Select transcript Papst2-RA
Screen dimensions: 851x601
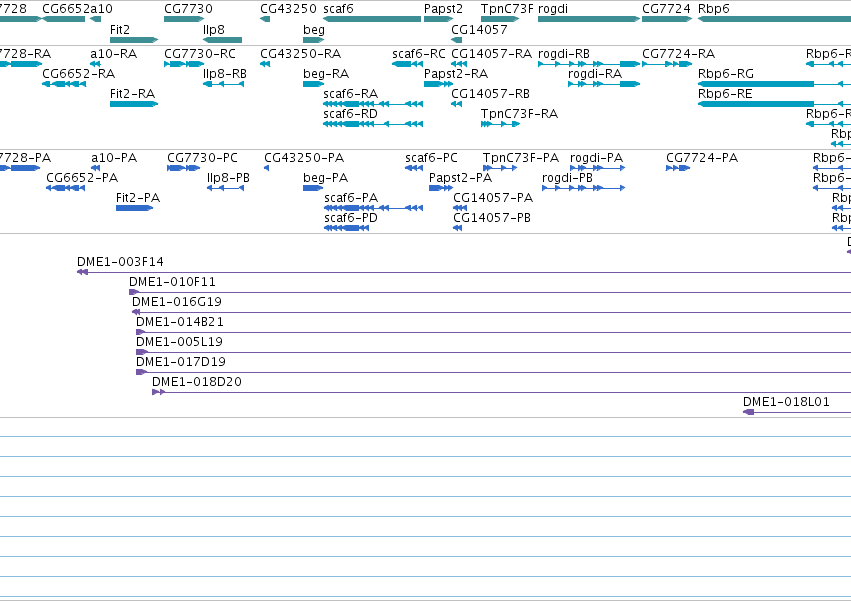pos(438,84)
